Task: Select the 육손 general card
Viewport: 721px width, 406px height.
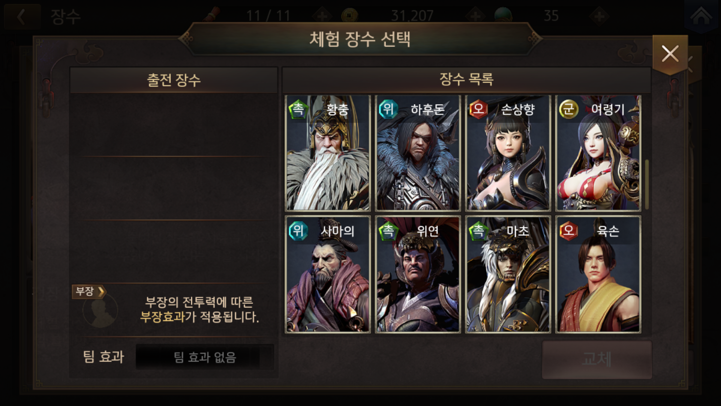Action: 598,274
